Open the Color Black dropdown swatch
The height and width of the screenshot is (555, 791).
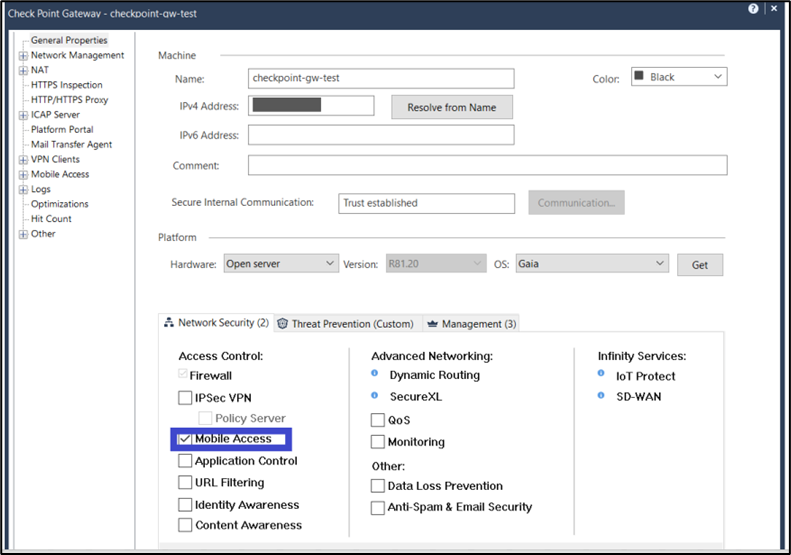point(678,77)
